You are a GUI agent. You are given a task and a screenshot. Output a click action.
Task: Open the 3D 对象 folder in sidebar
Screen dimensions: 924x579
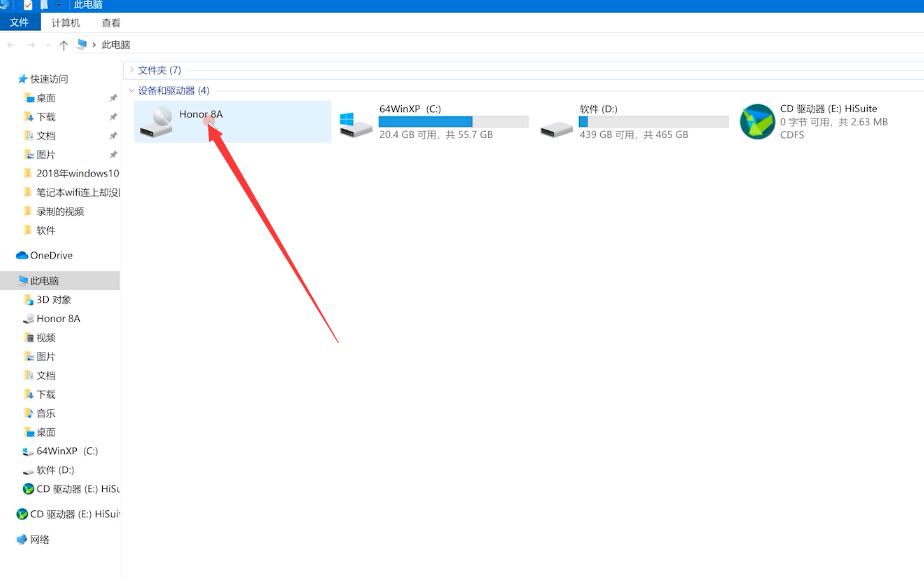pos(47,300)
